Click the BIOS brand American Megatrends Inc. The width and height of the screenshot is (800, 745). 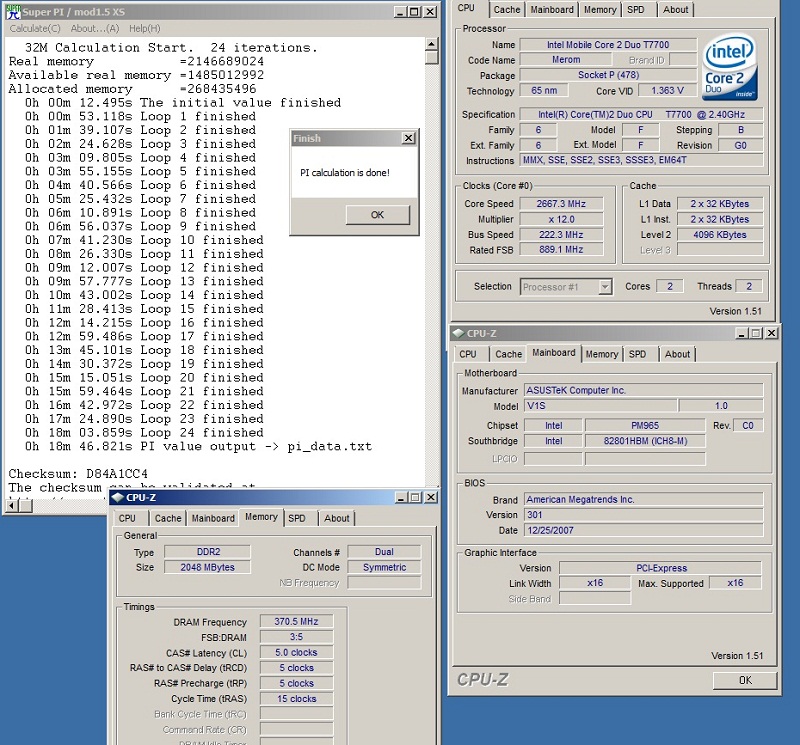[643, 500]
